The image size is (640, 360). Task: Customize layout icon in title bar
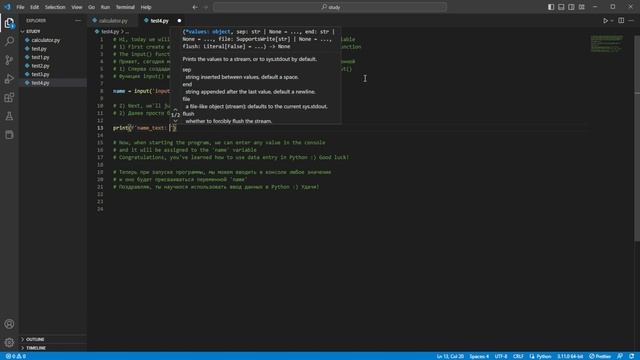(582, 7)
